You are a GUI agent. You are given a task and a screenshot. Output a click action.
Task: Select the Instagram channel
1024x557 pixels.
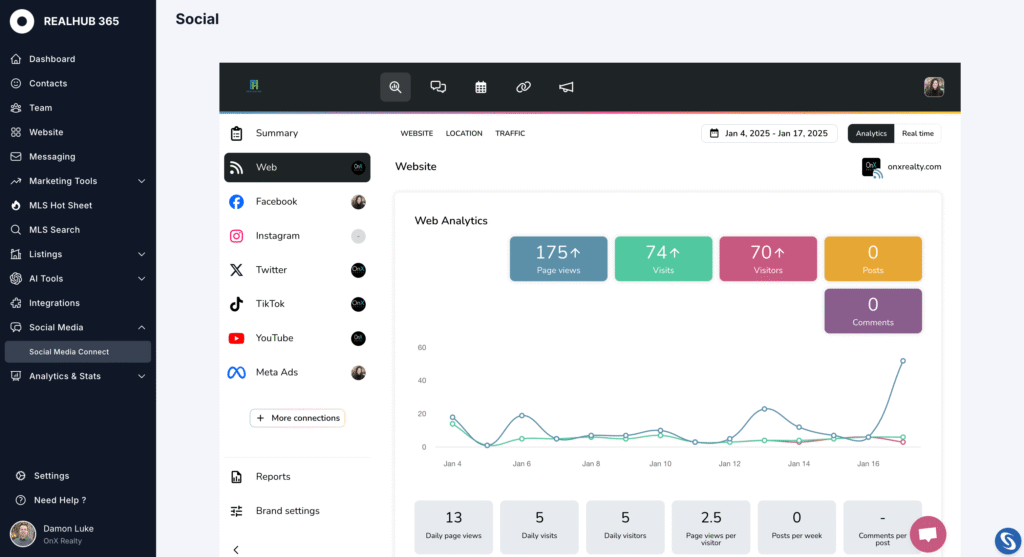[297, 236]
